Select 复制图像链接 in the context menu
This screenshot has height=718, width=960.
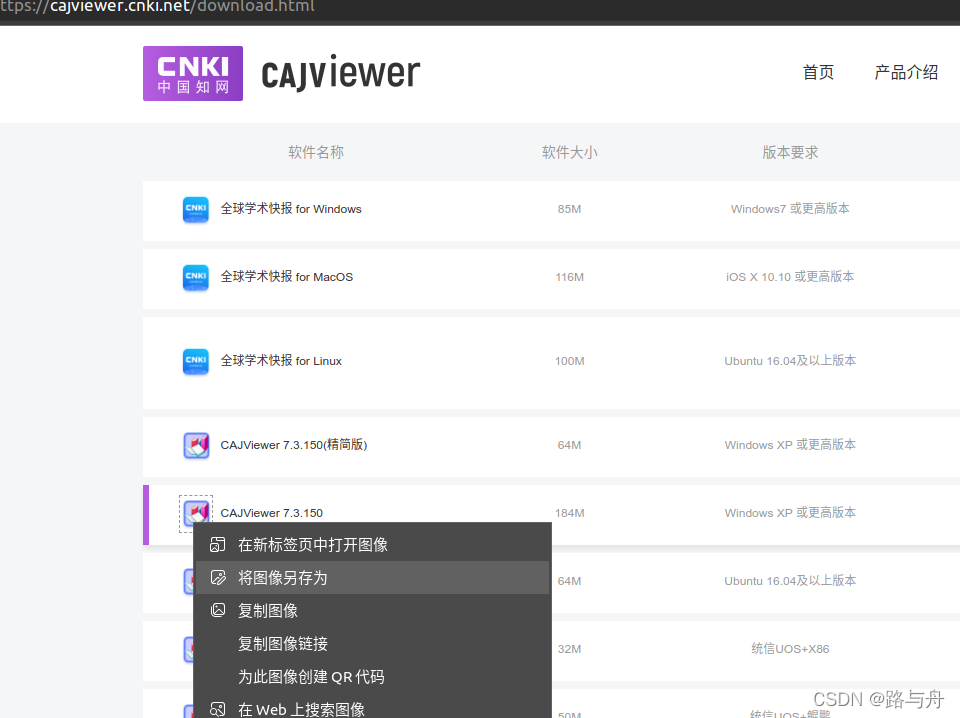(372, 644)
